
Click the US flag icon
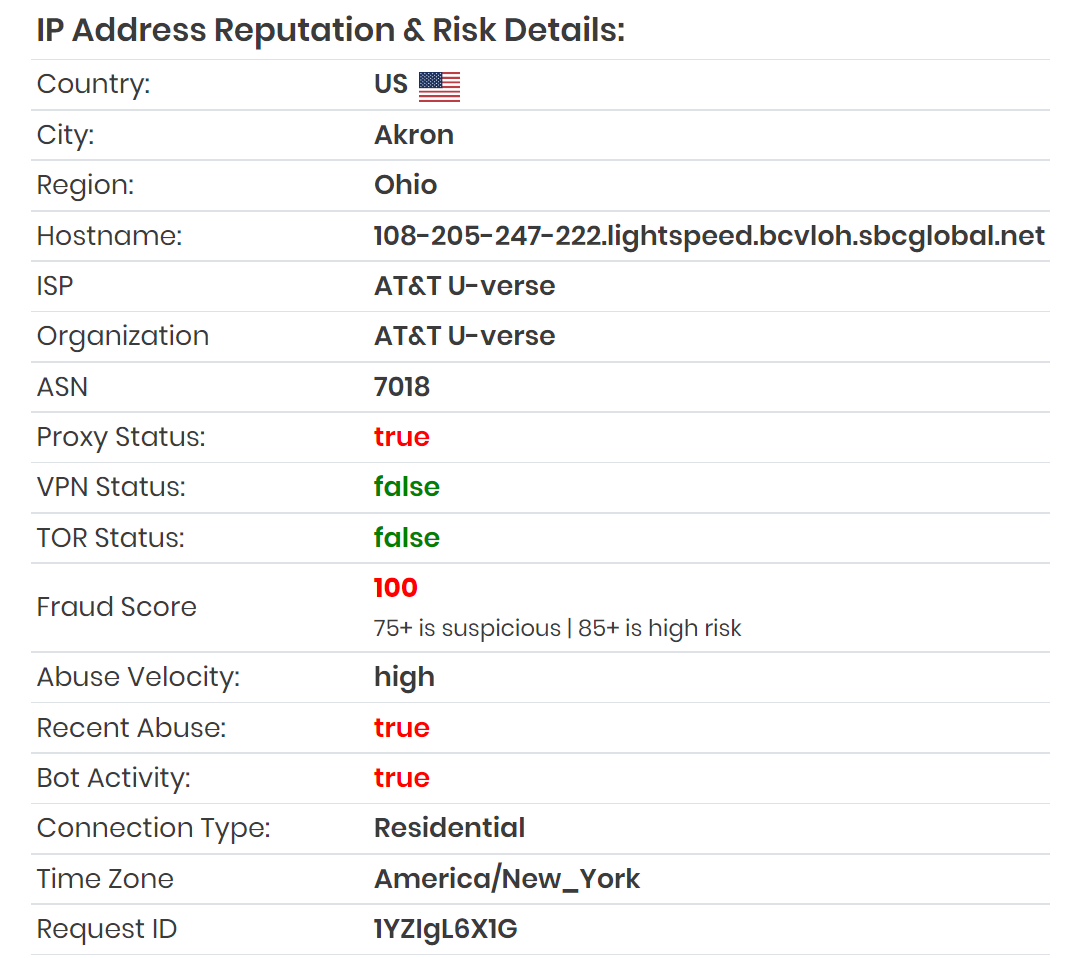point(439,87)
